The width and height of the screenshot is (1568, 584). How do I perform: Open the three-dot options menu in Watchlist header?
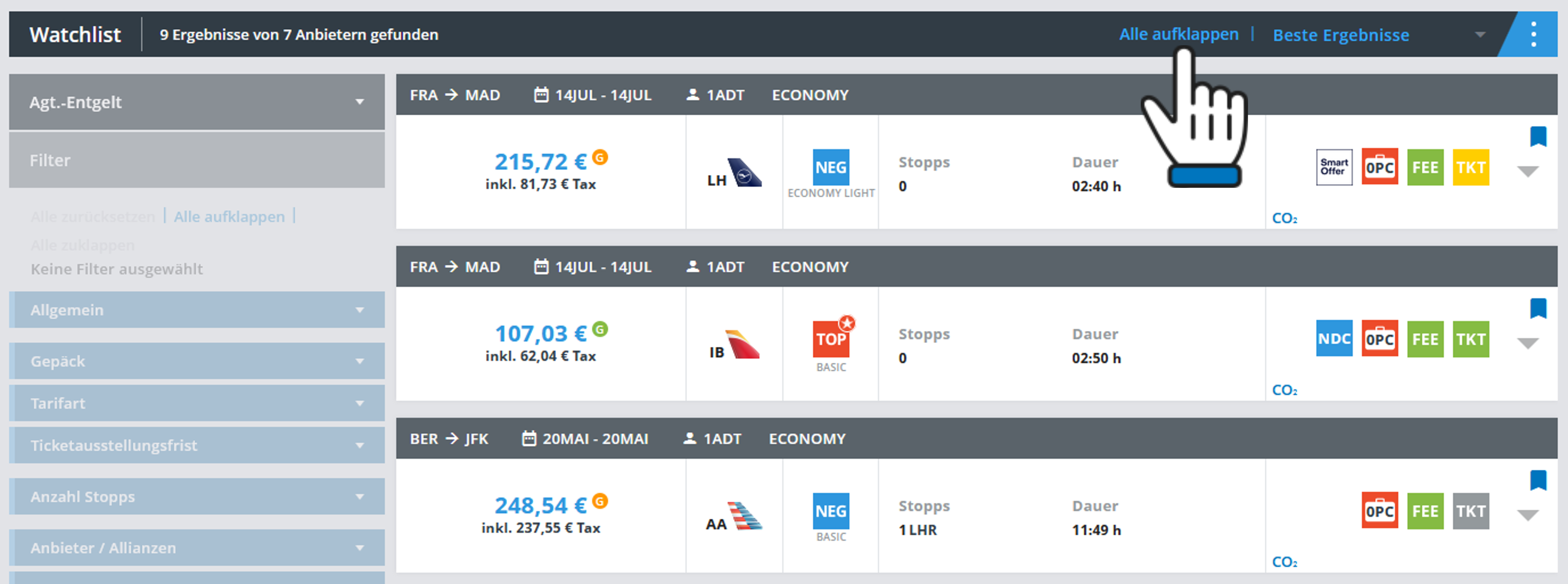1533,35
